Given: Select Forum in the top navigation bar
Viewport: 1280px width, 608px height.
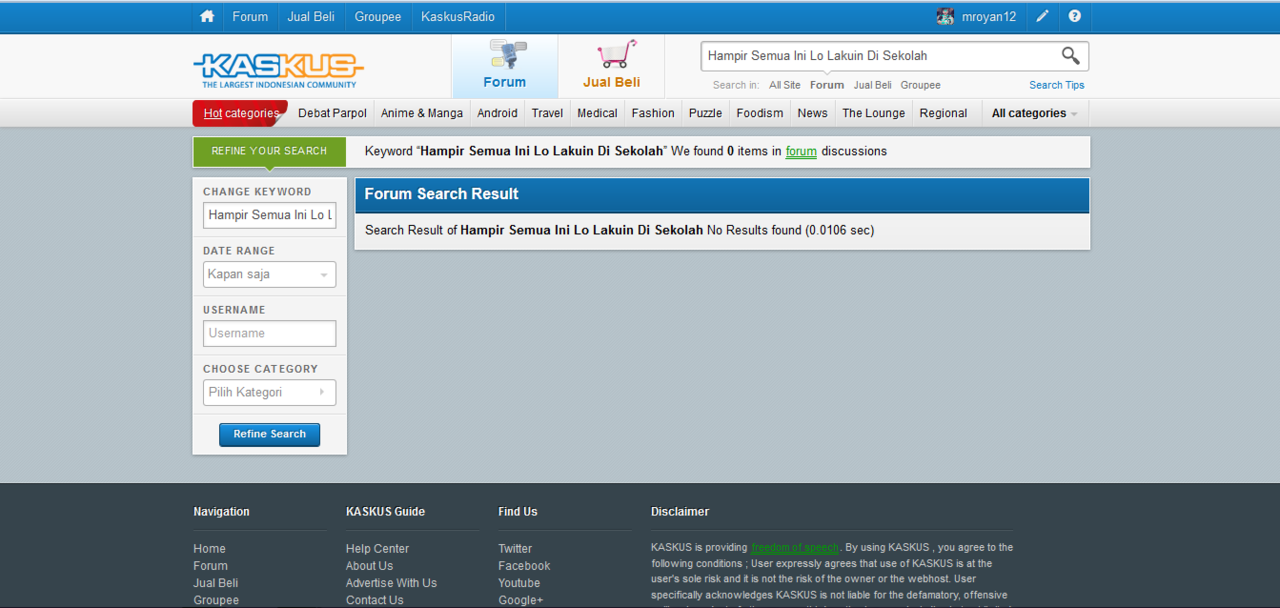Looking at the screenshot, I should pos(250,16).
